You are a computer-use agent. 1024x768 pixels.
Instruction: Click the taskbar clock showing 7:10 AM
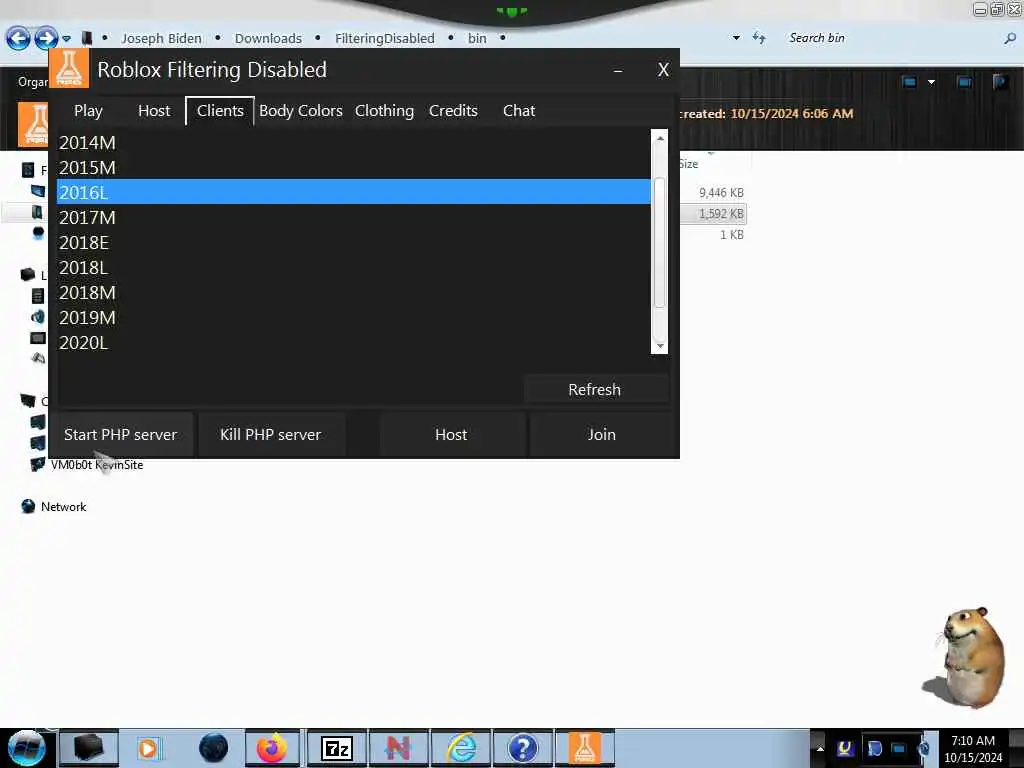point(973,748)
